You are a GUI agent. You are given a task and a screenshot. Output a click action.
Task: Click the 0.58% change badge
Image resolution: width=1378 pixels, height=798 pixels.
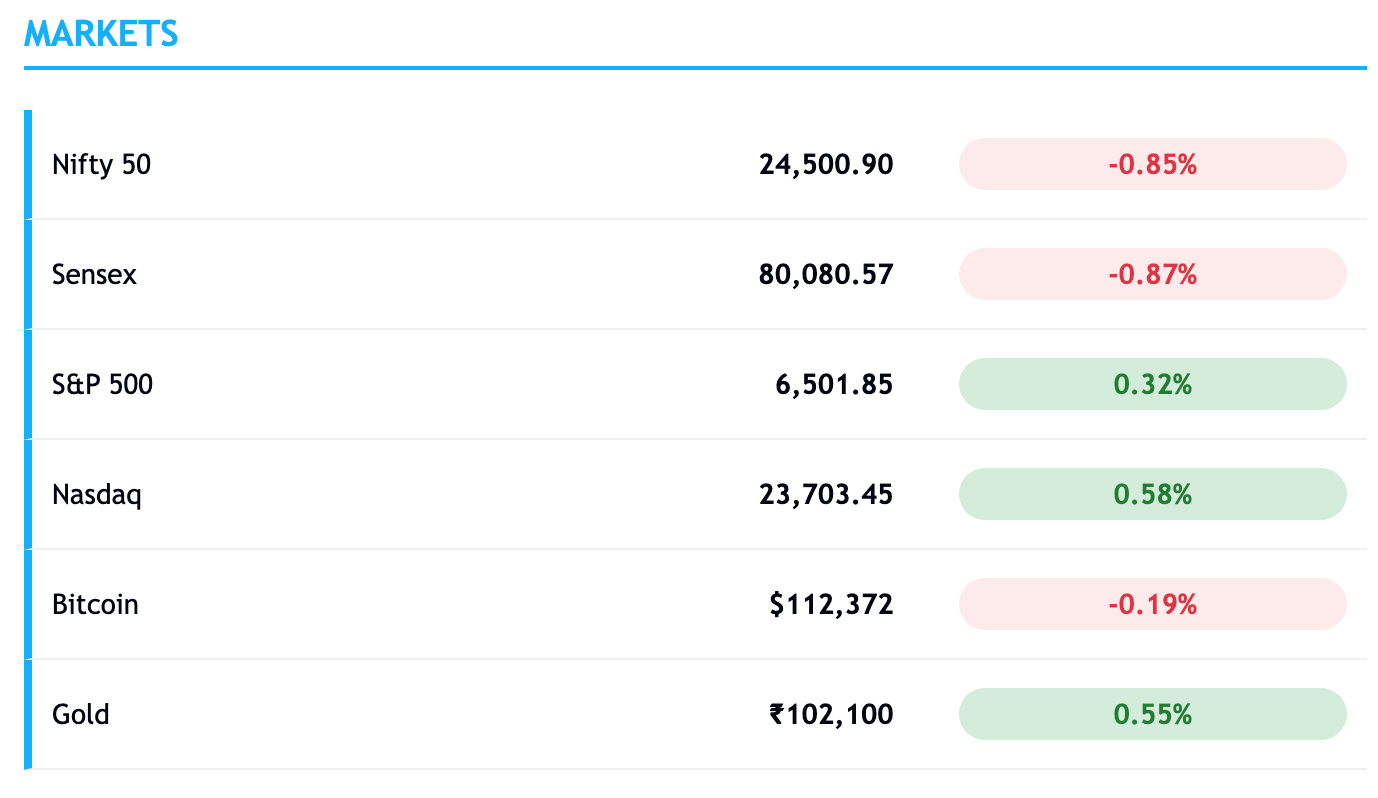point(1153,494)
